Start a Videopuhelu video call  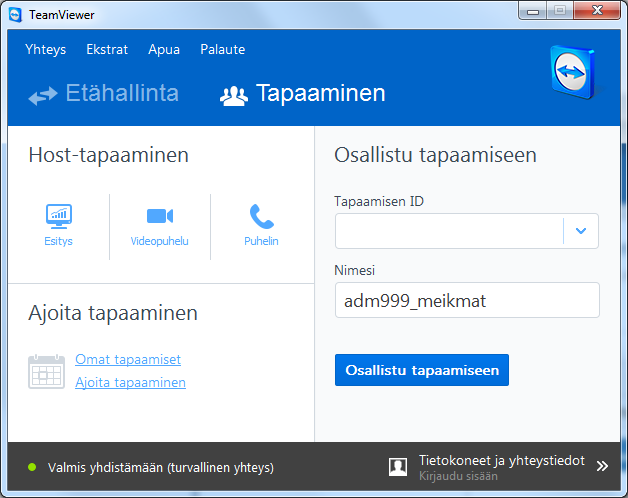point(159,225)
